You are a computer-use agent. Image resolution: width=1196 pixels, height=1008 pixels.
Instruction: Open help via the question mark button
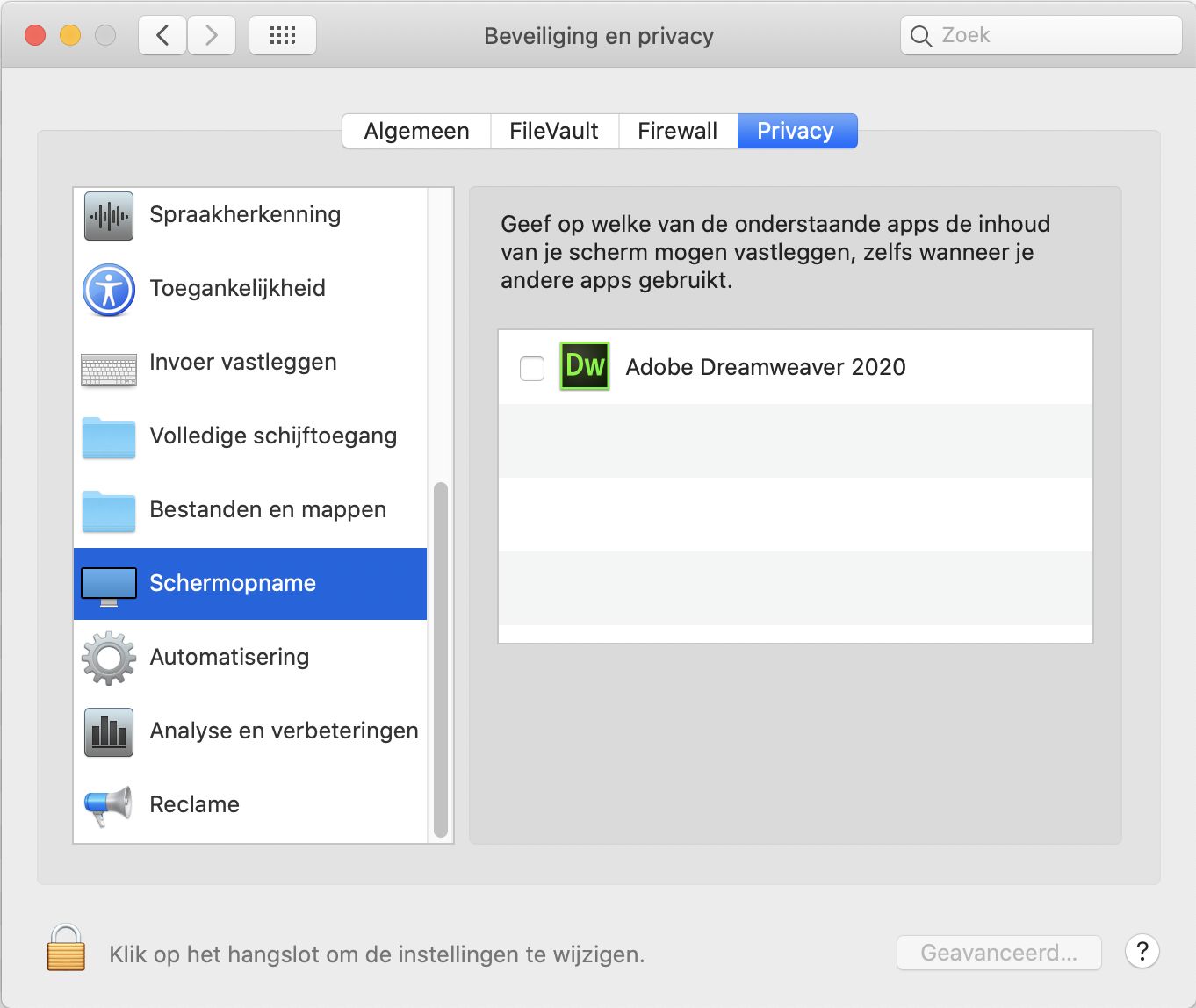(x=1142, y=952)
